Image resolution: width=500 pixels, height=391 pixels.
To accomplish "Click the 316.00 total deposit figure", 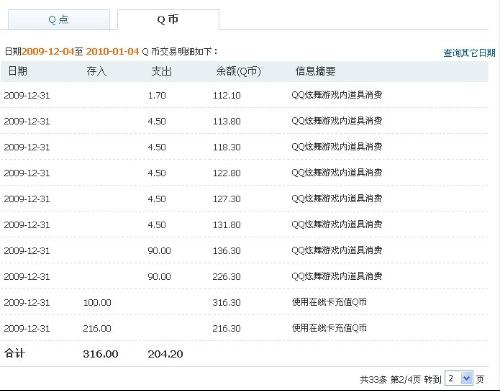I will [x=100, y=354].
